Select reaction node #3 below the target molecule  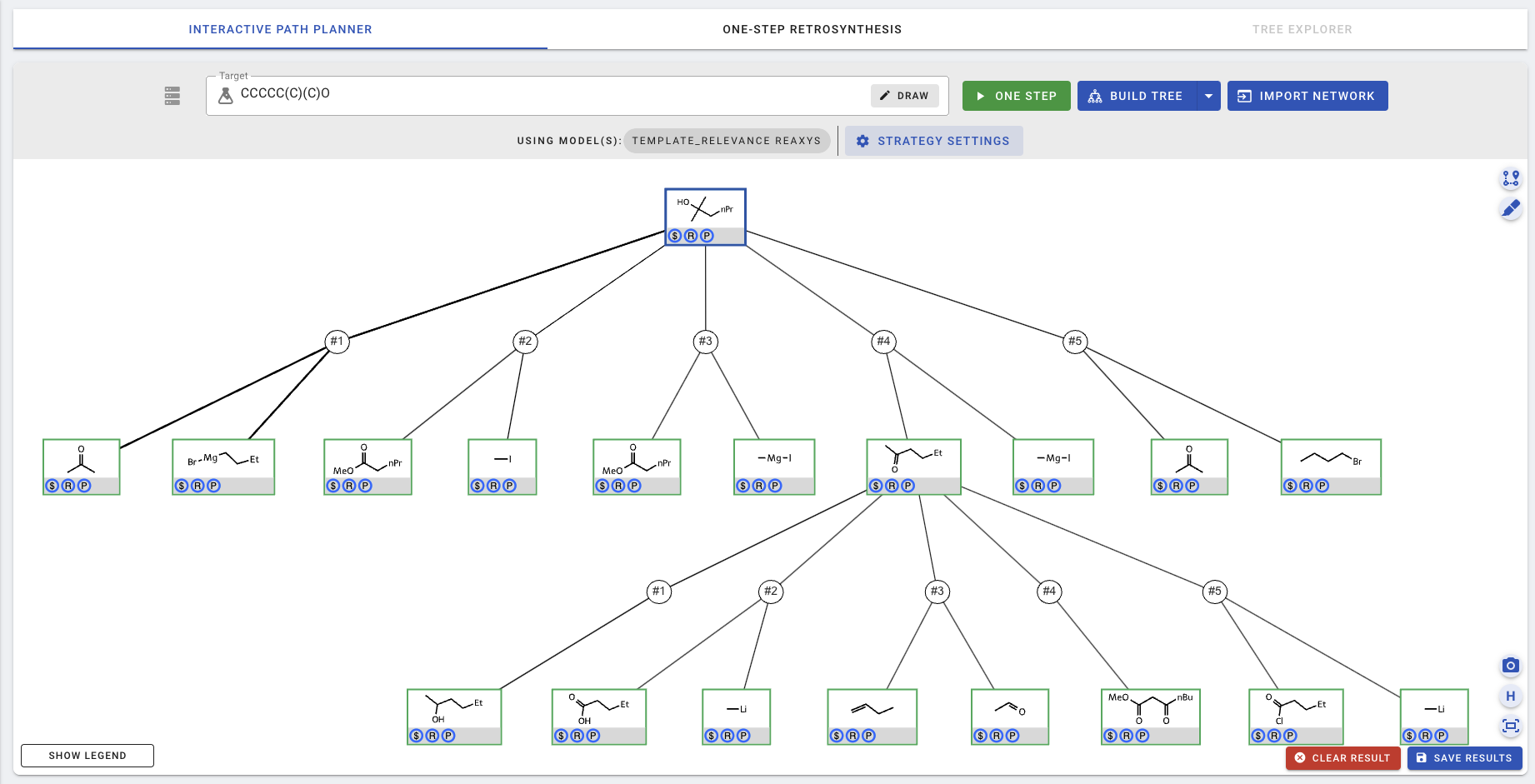706,341
